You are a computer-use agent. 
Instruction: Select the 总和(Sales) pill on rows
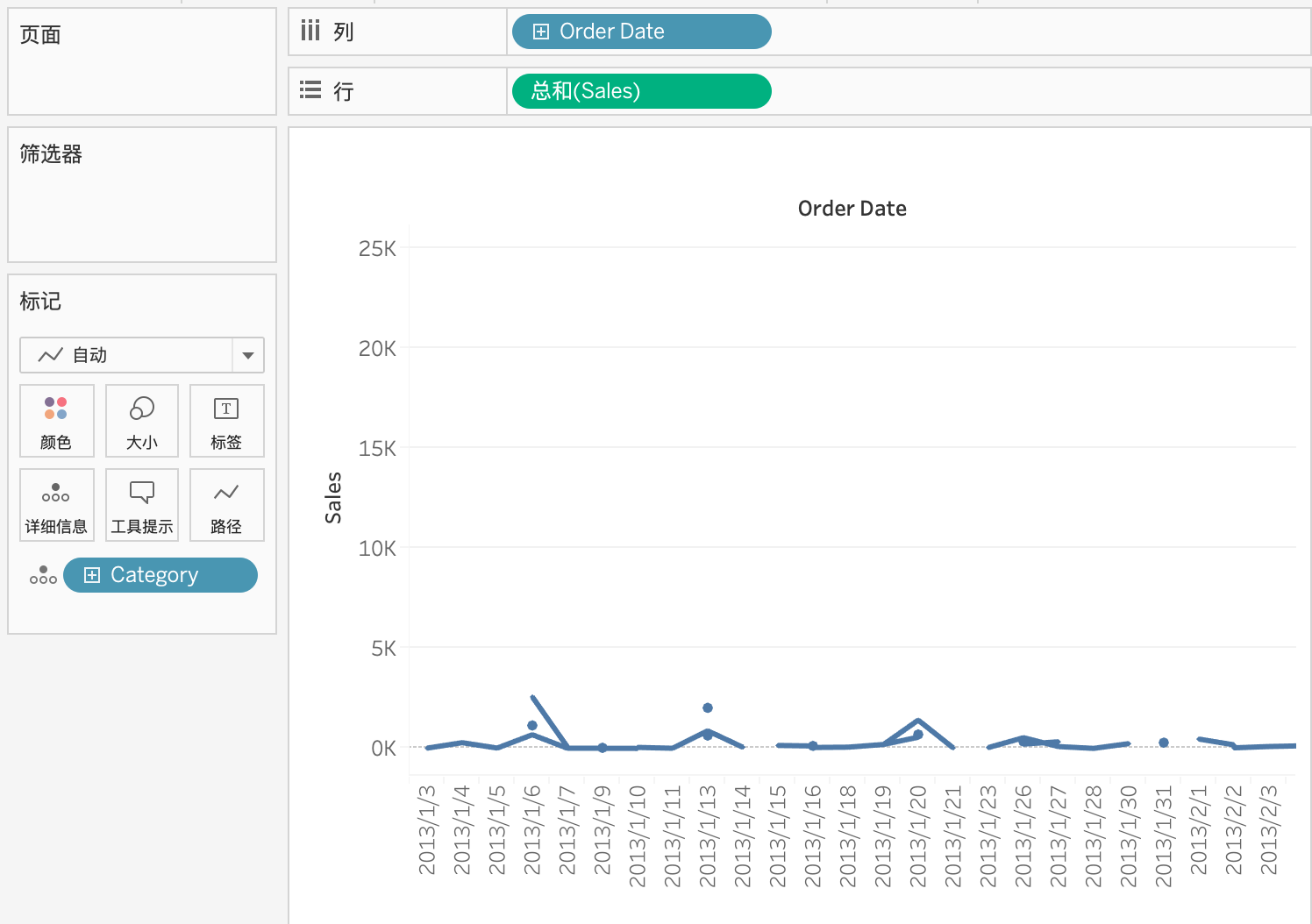(642, 91)
